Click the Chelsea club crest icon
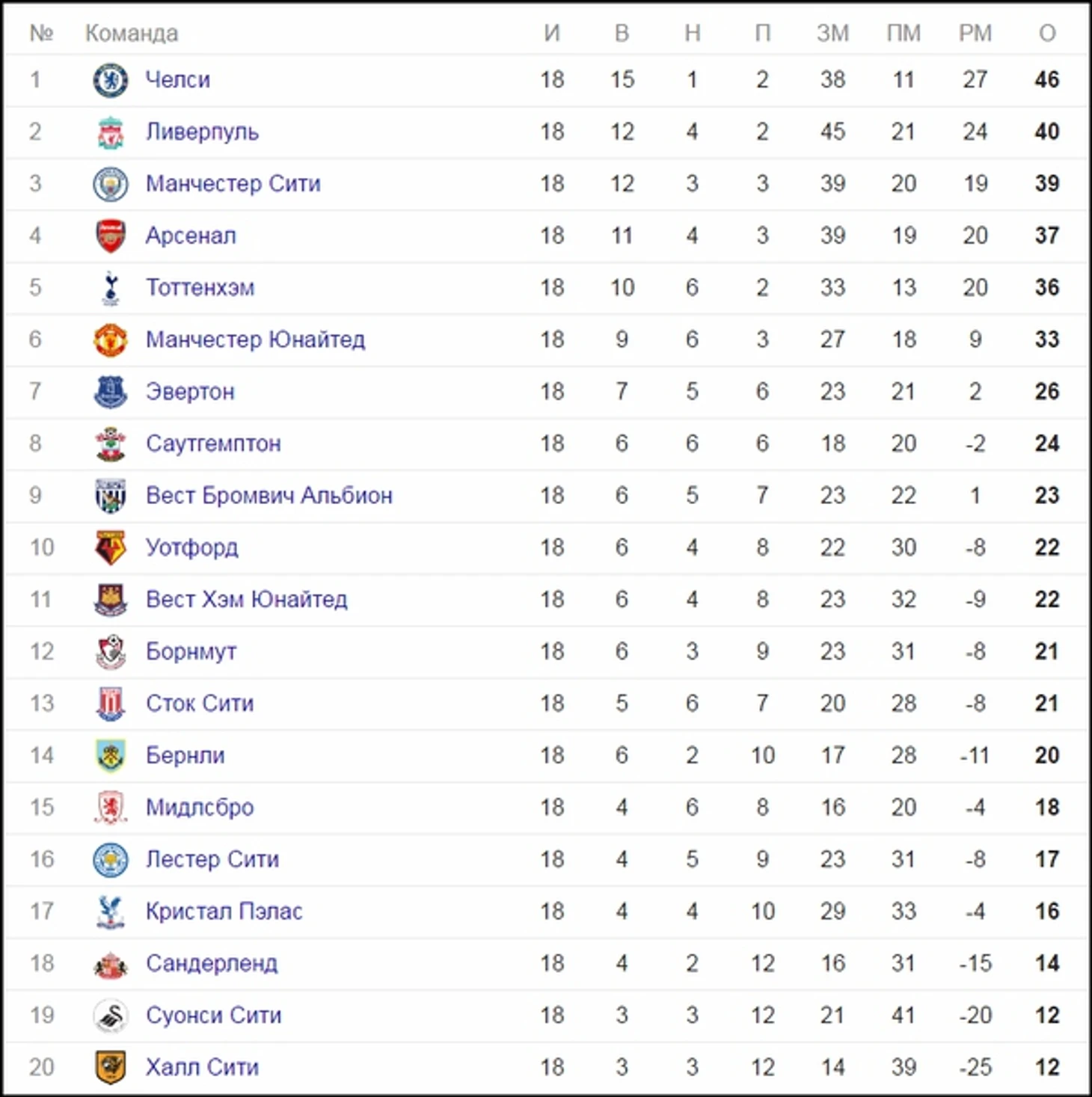Viewport: 1092px width, 1097px height. coord(111,80)
